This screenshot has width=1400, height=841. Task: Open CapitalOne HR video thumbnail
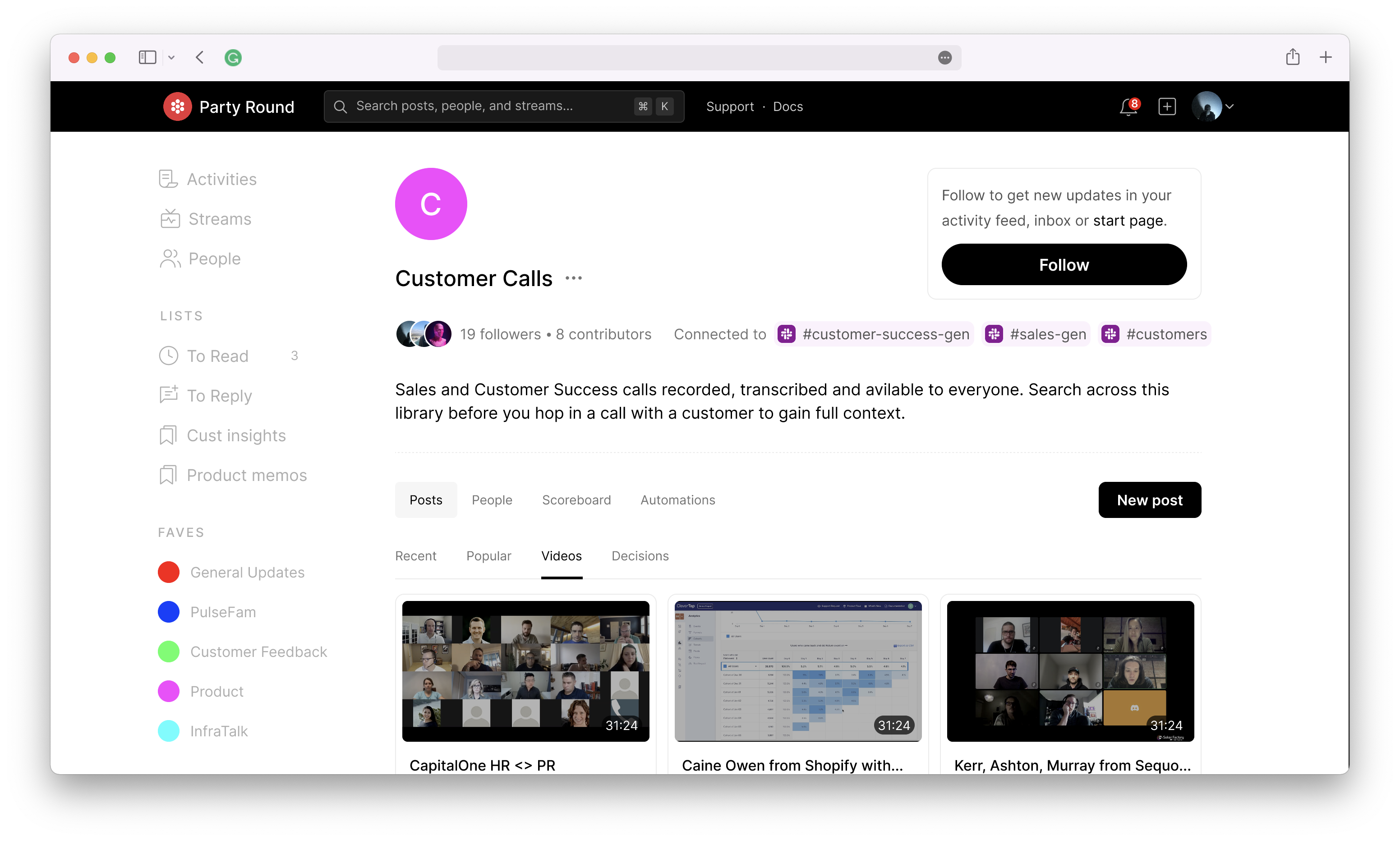click(525, 671)
